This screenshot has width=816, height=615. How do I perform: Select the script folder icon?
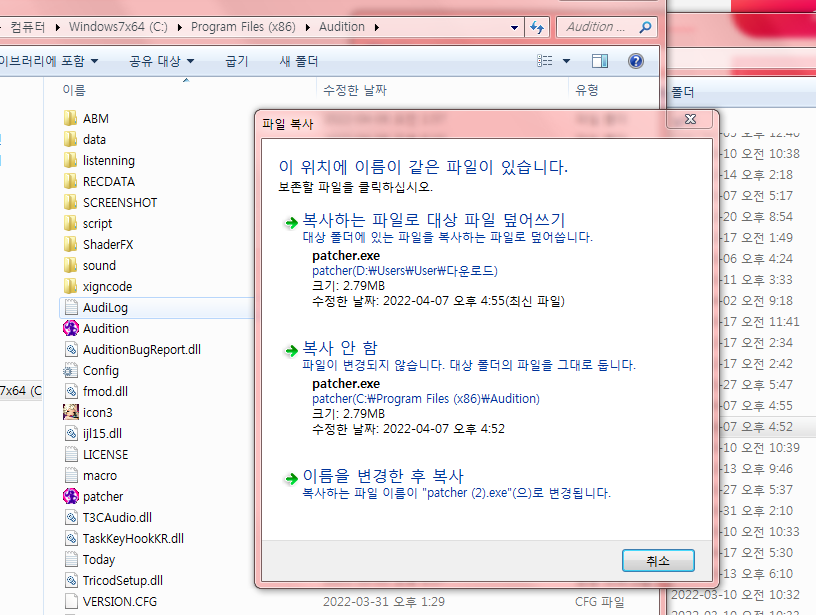point(70,224)
